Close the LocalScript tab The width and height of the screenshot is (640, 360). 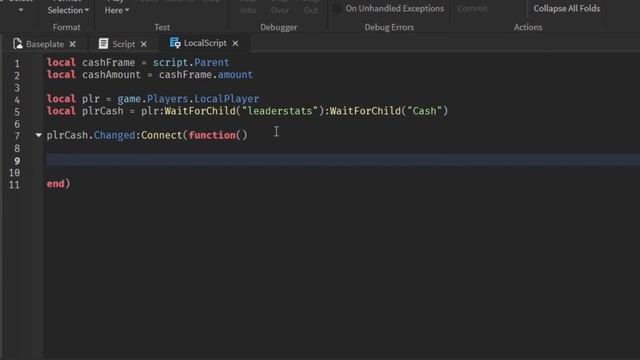[236, 43]
